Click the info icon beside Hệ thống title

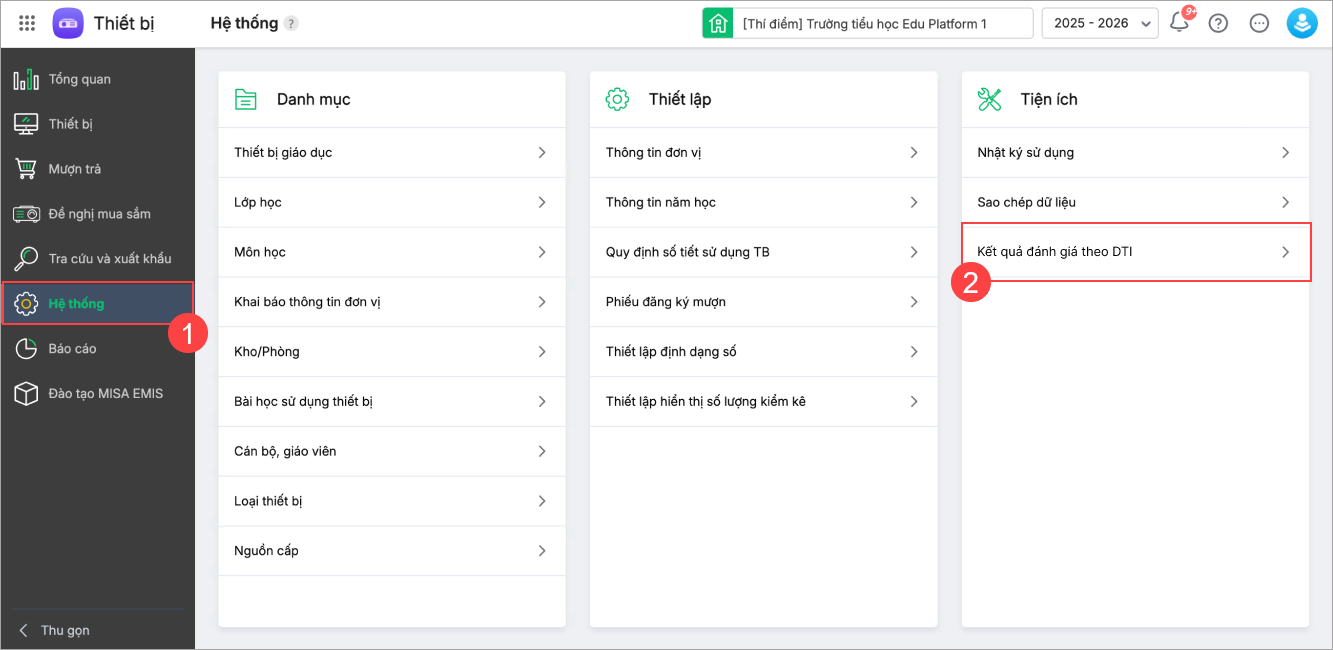(x=291, y=23)
